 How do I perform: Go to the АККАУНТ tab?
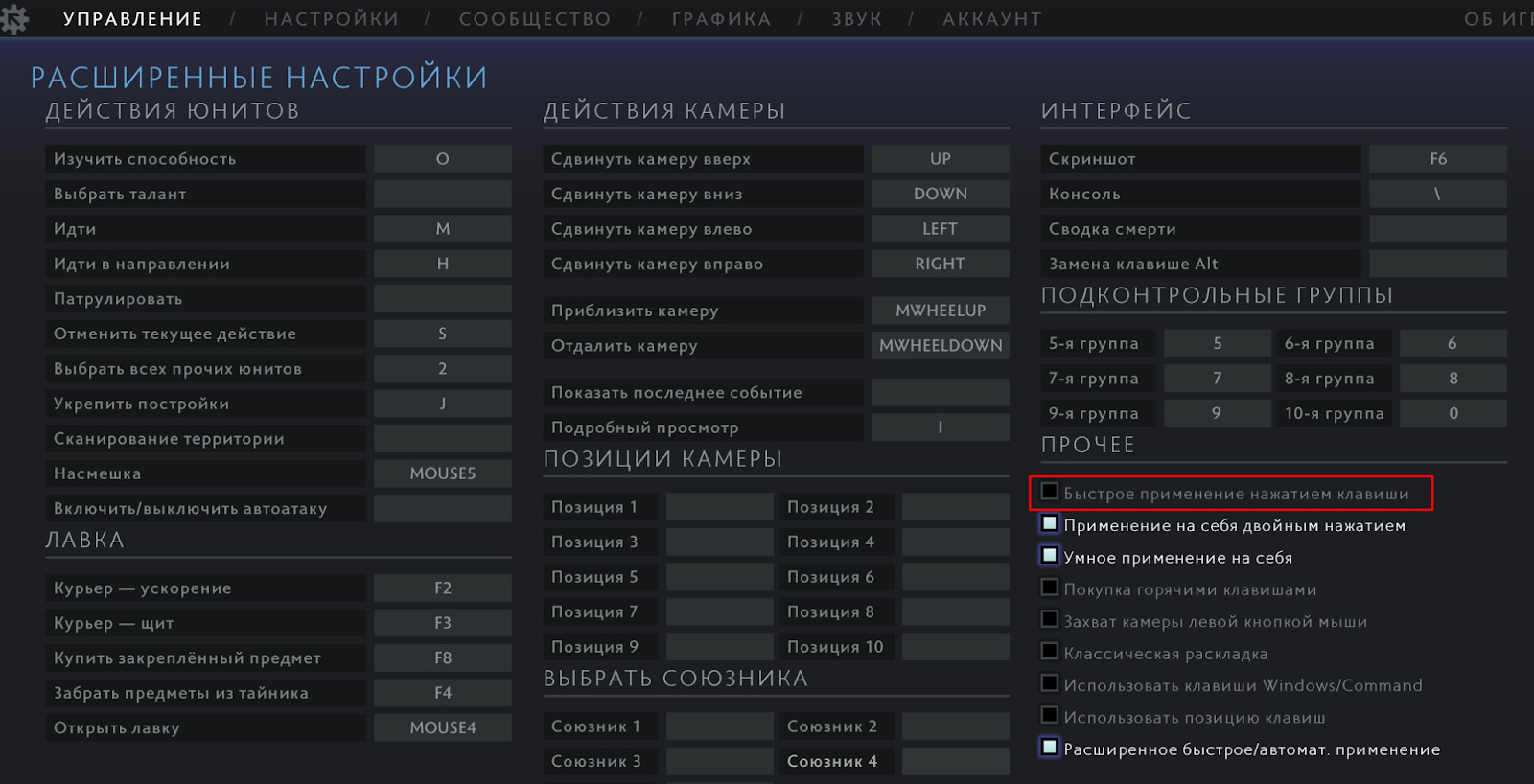point(992,19)
